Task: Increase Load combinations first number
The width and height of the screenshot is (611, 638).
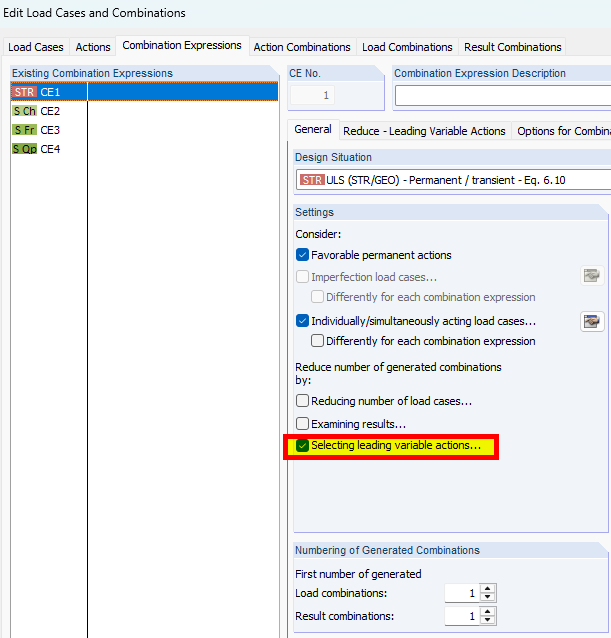Action: (x=488, y=589)
